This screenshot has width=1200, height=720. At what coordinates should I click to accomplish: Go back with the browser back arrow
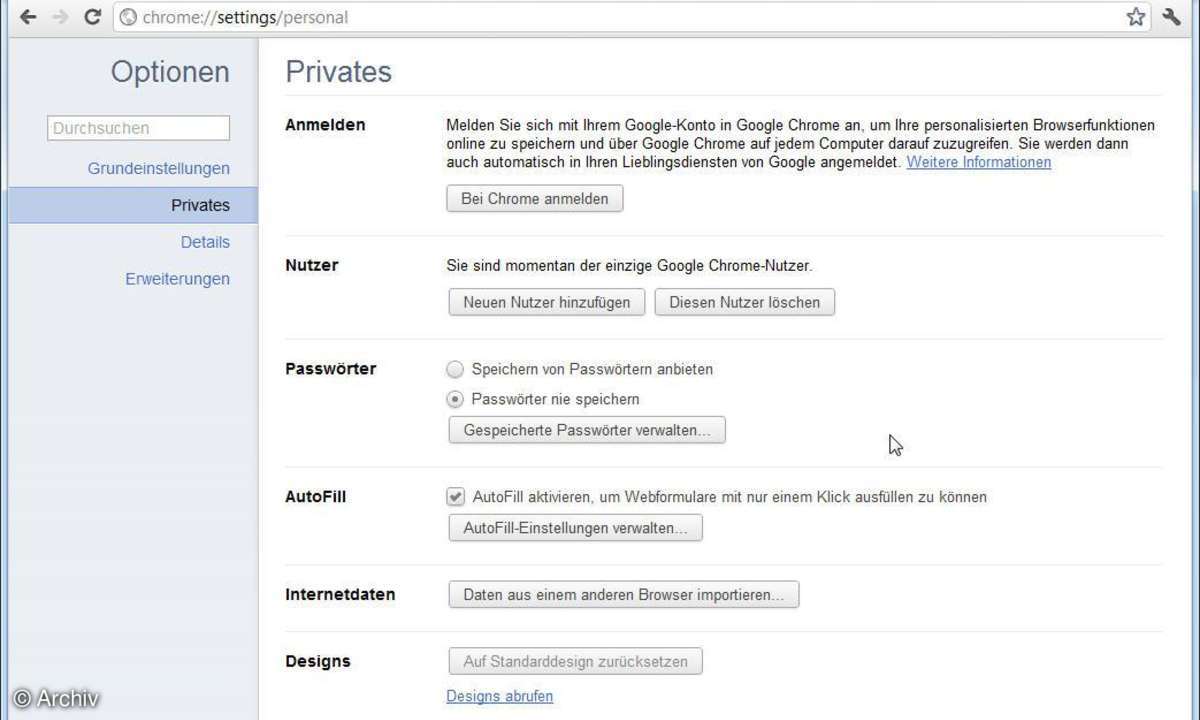[28, 17]
